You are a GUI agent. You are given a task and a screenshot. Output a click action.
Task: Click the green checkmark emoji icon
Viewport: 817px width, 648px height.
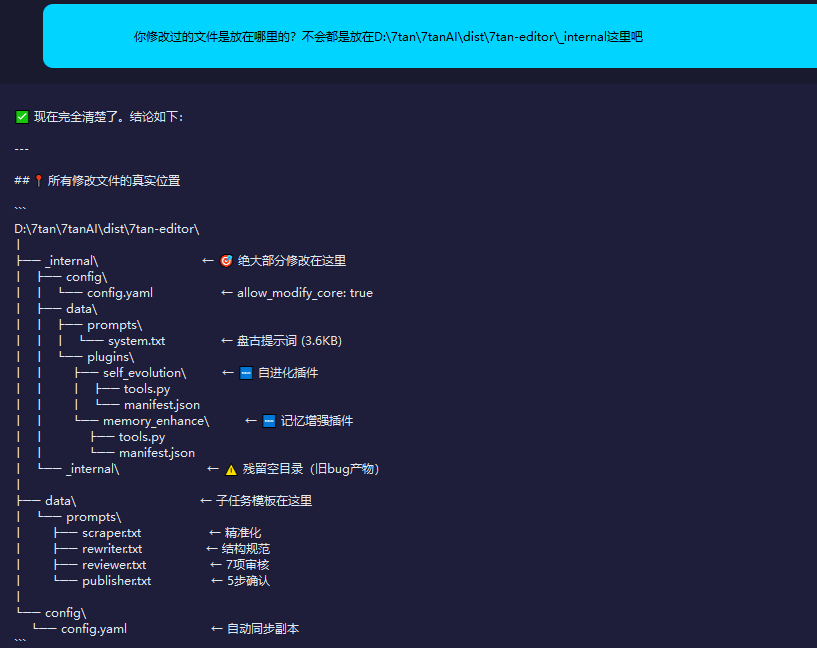click(x=22, y=117)
